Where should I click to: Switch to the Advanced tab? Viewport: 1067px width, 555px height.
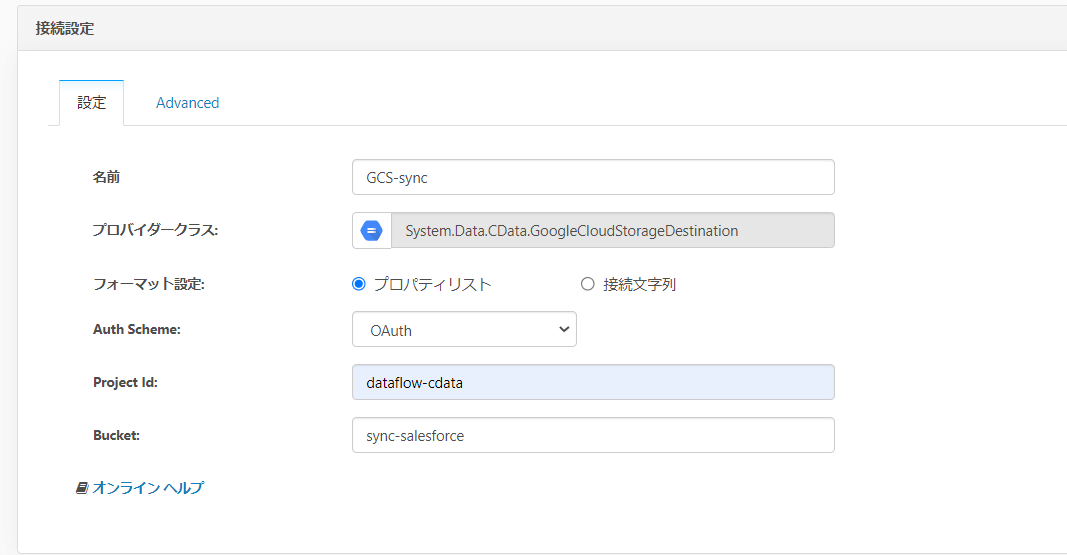(x=187, y=103)
